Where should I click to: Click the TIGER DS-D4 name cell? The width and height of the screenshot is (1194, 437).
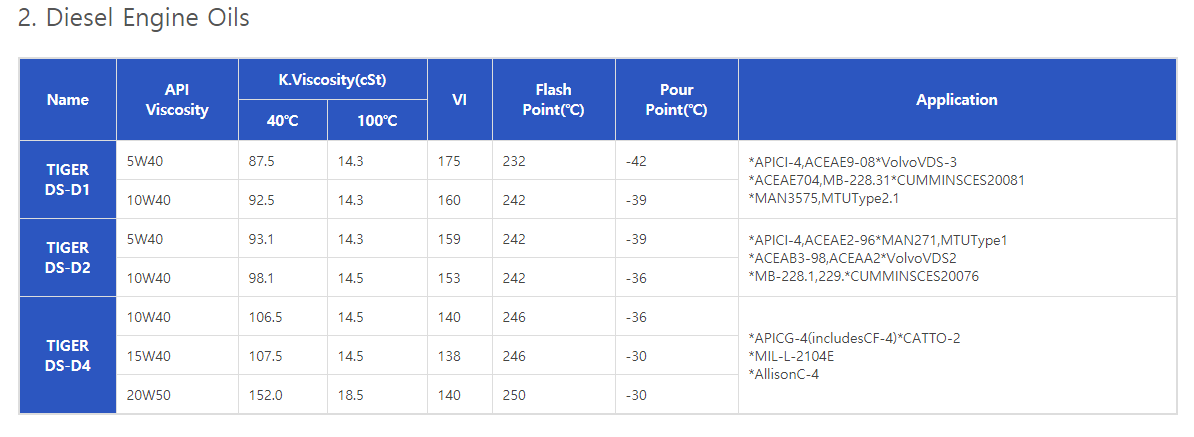point(68,355)
